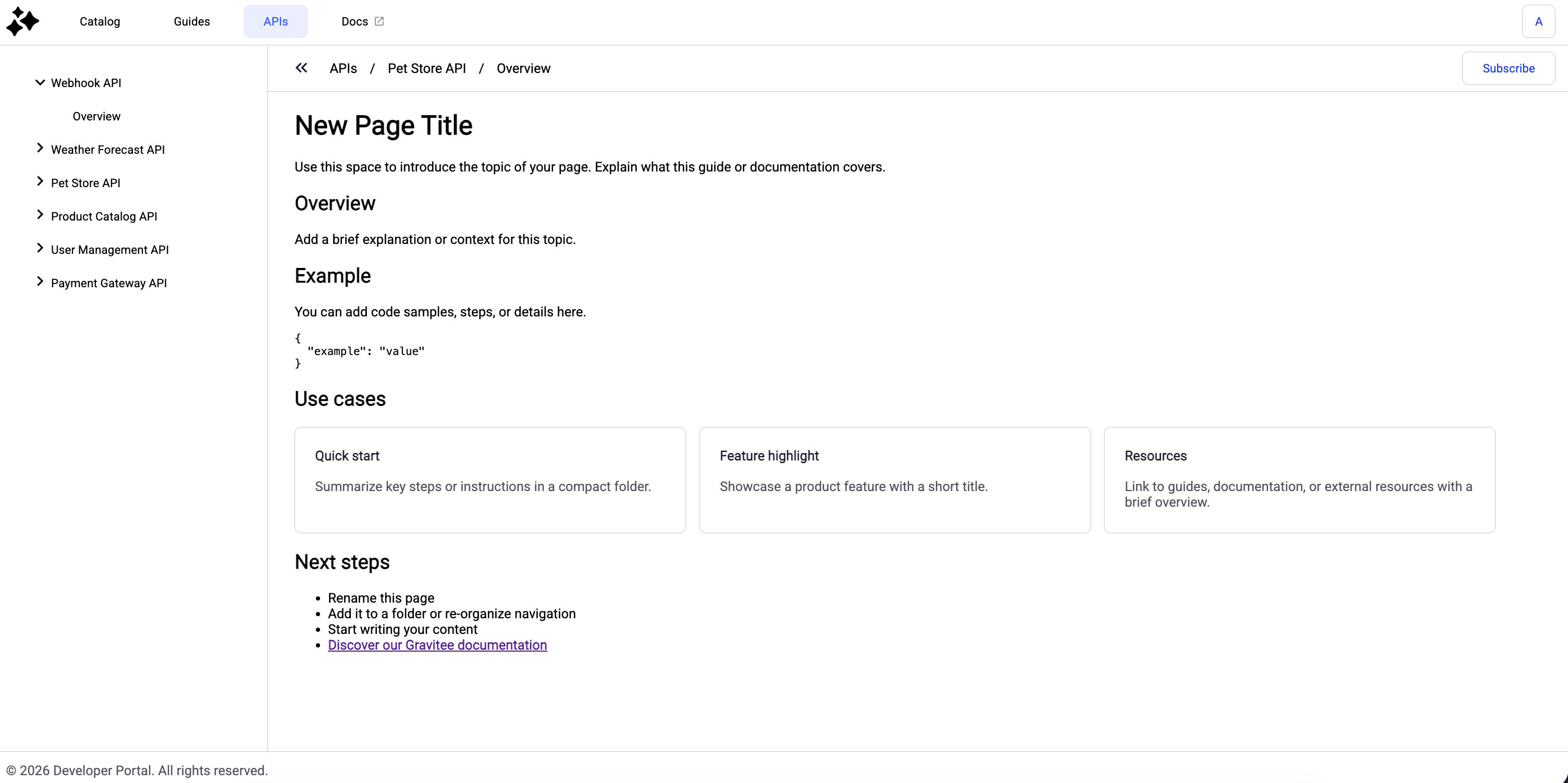Switch to the Guides tab

pyautogui.click(x=192, y=21)
